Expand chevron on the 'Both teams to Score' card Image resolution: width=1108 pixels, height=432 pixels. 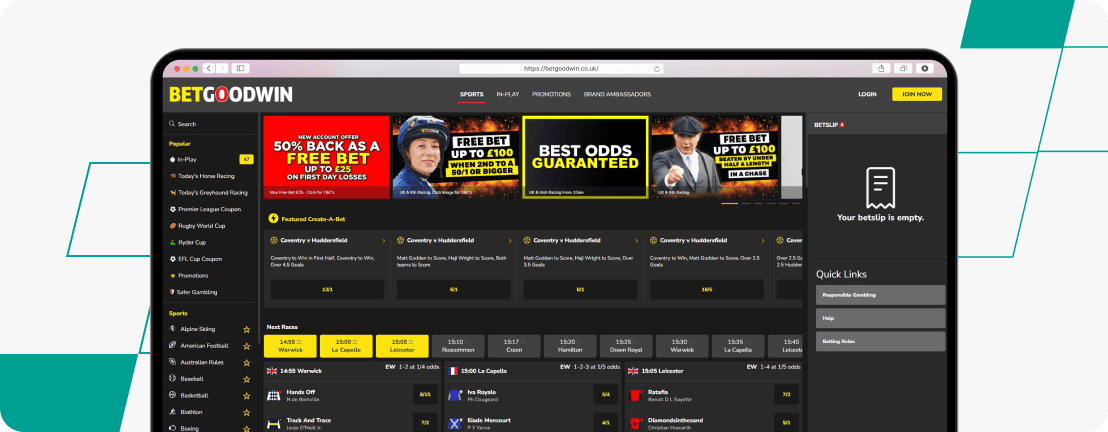(x=509, y=240)
